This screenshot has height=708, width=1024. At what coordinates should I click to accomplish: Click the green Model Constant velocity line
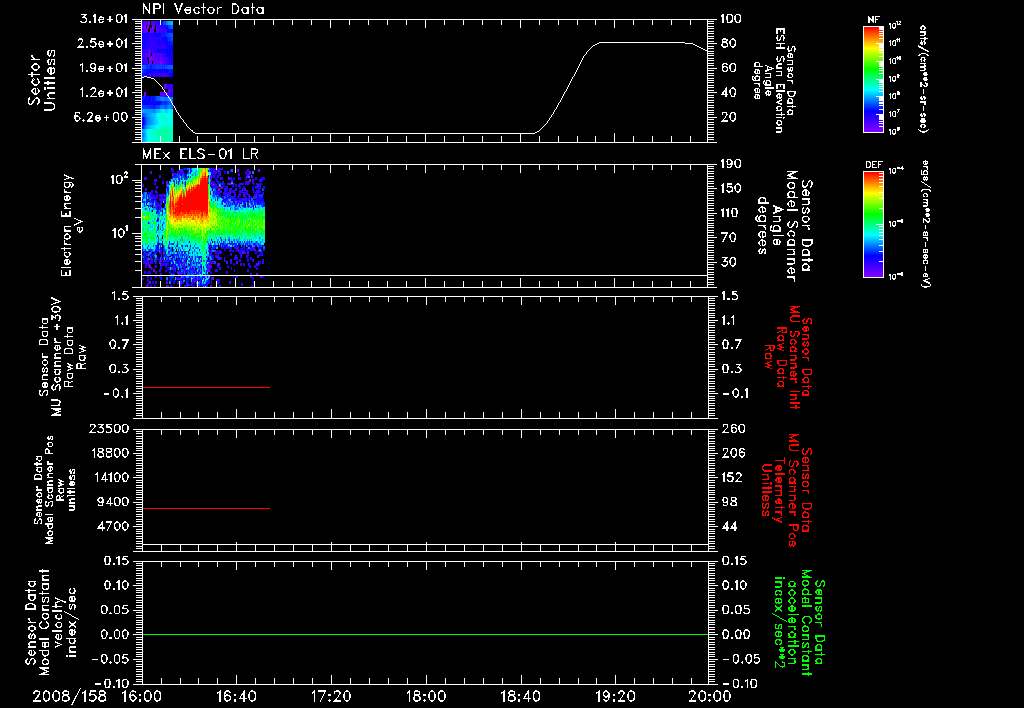[x=425, y=634]
